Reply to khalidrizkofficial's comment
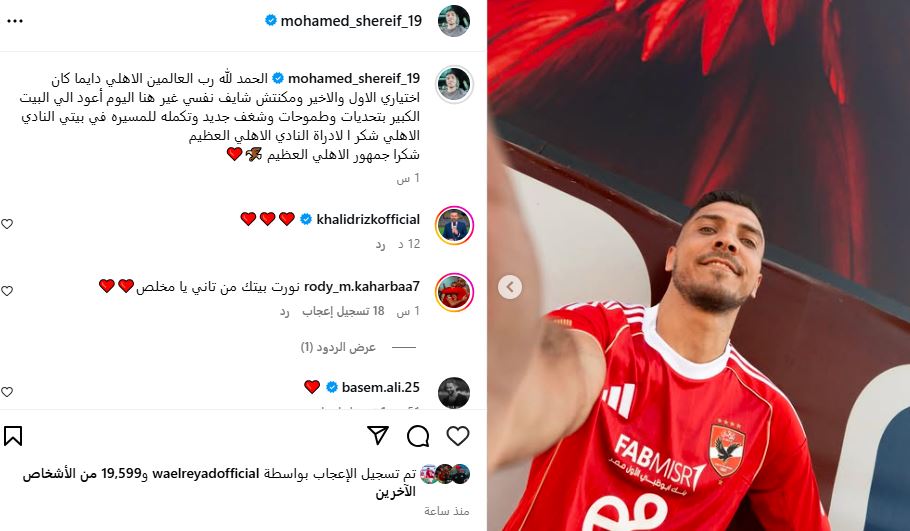910x531 pixels. [x=380, y=244]
